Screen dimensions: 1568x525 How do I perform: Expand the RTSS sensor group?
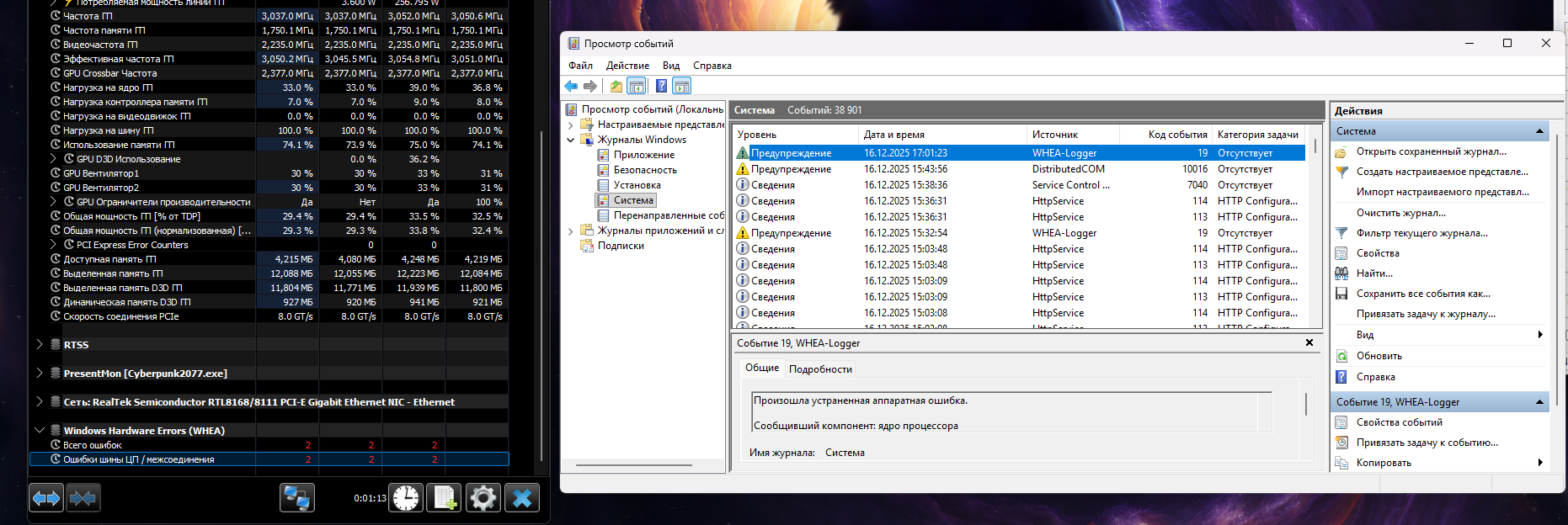pos(40,344)
